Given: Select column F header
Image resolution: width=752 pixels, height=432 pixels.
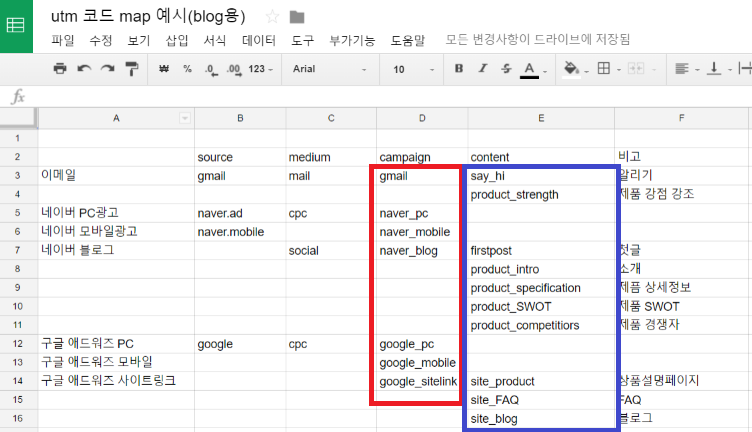Looking at the screenshot, I should click(682, 118).
